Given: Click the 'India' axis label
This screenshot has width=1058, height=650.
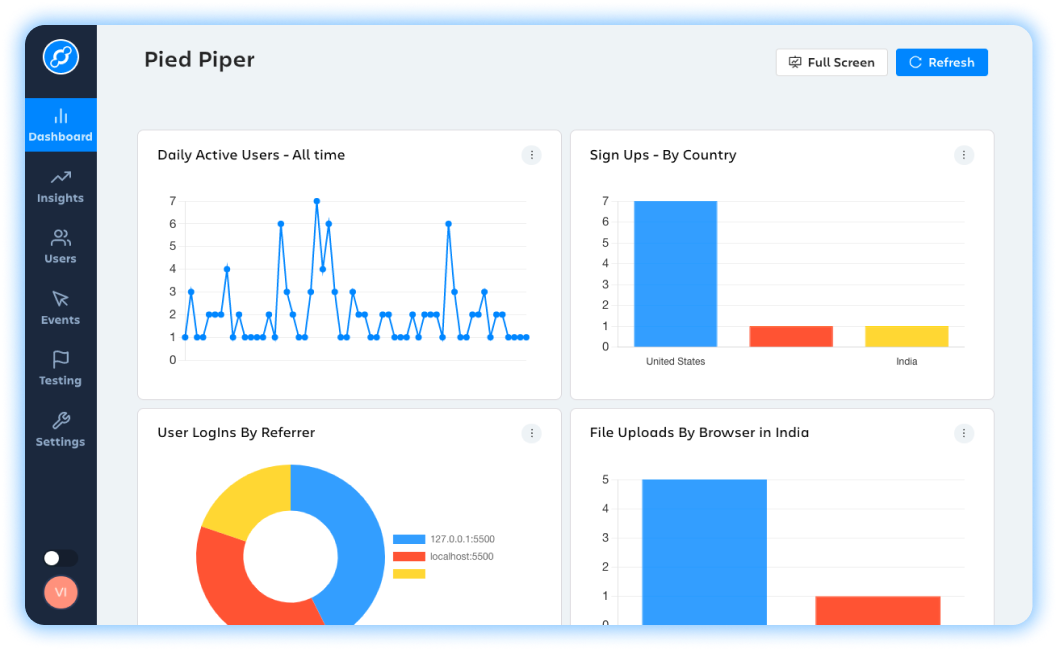Looking at the screenshot, I should coord(907,362).
